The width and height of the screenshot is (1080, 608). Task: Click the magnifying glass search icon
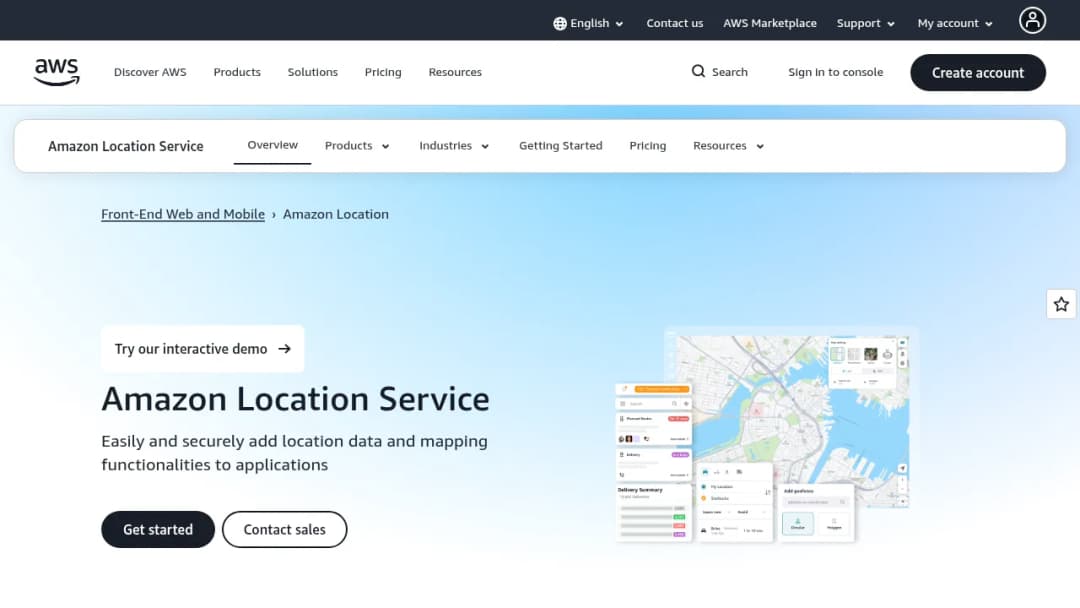click(698, 72)
